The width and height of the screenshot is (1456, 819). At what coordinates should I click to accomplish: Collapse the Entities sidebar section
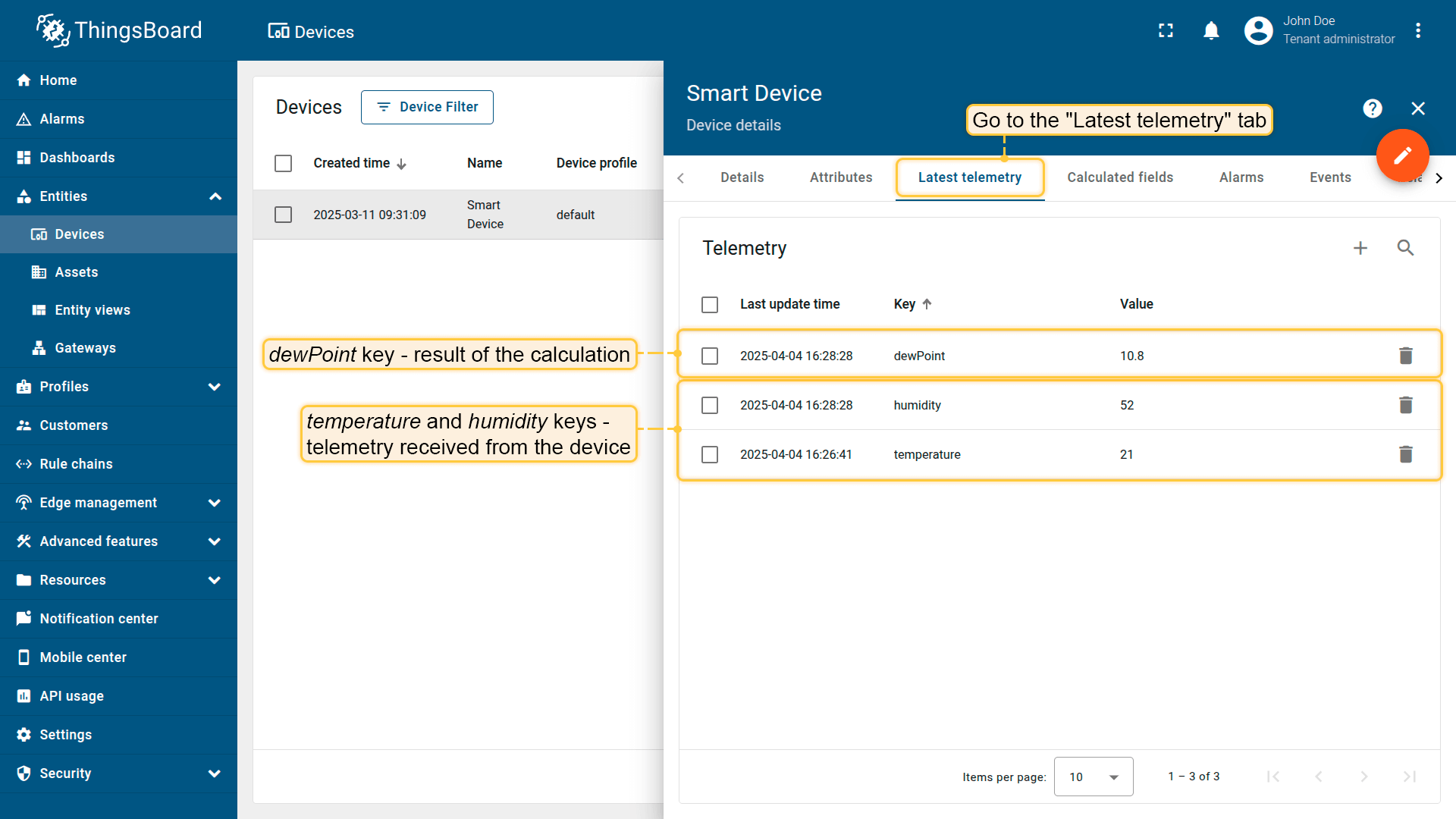tap(215, 196)
